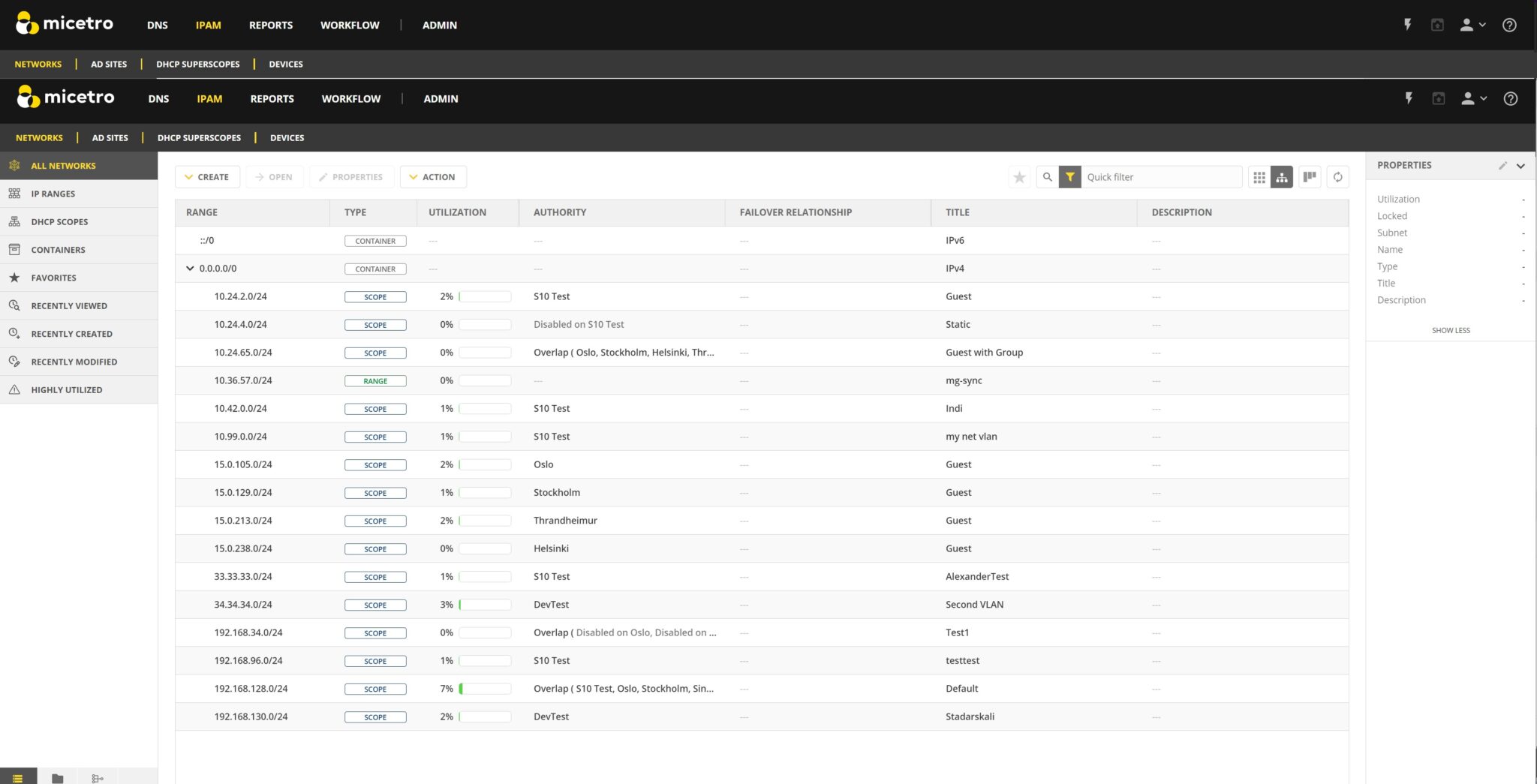Open the Help question mark icon

pyautogui.click(x=1510, y=98)
